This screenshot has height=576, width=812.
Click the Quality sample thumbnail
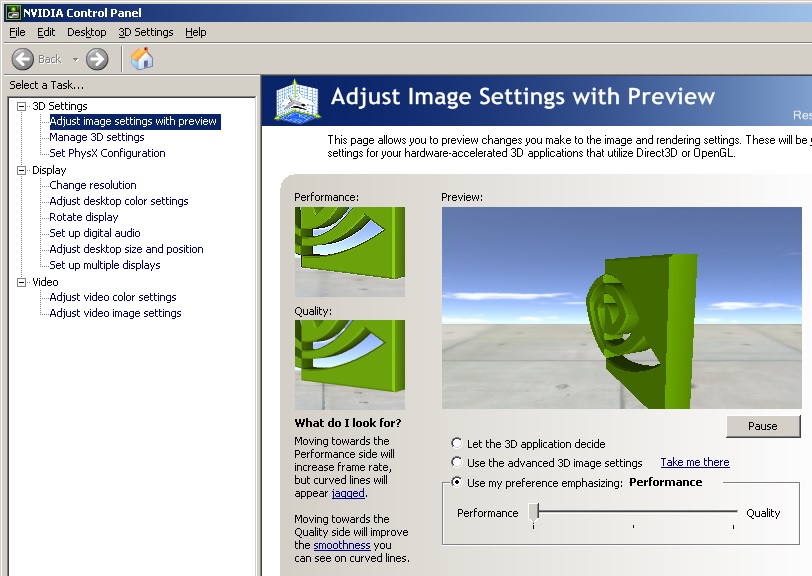pos(350,365)
